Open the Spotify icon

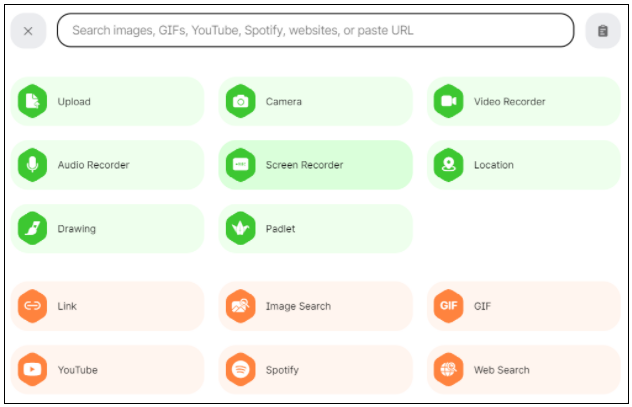tap(241, 370)
